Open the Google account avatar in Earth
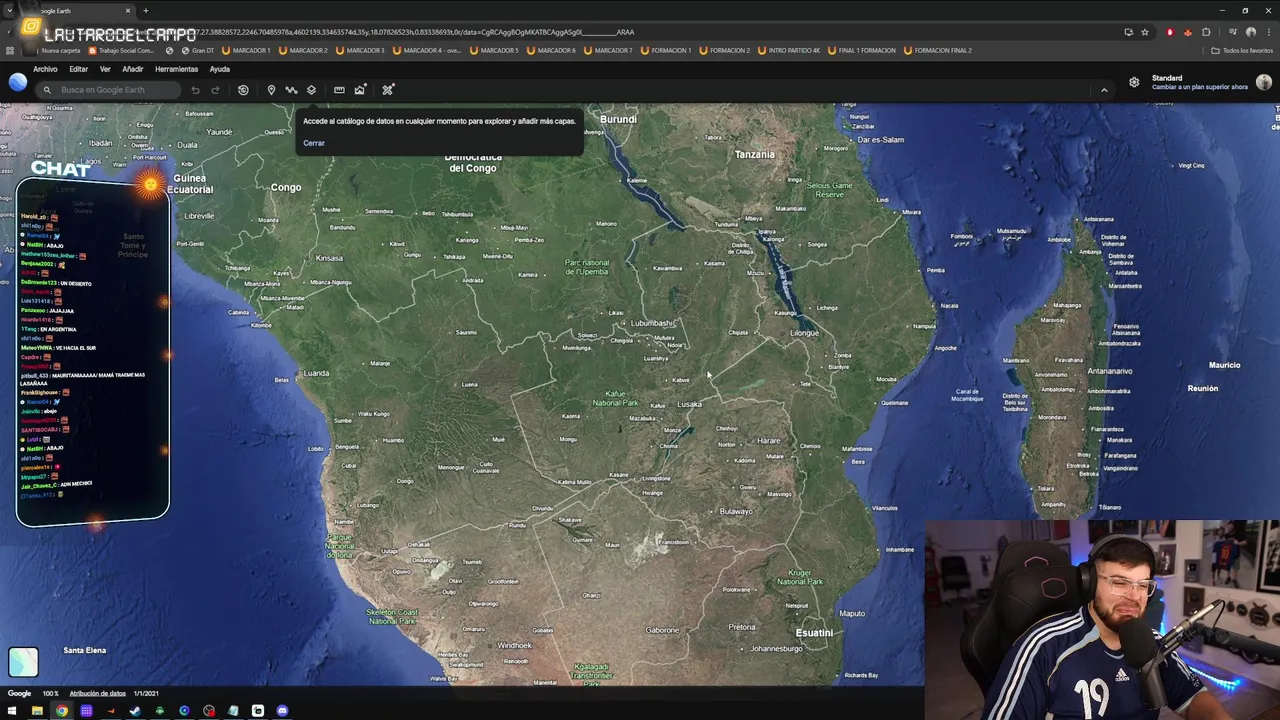 pos(1264,82)
